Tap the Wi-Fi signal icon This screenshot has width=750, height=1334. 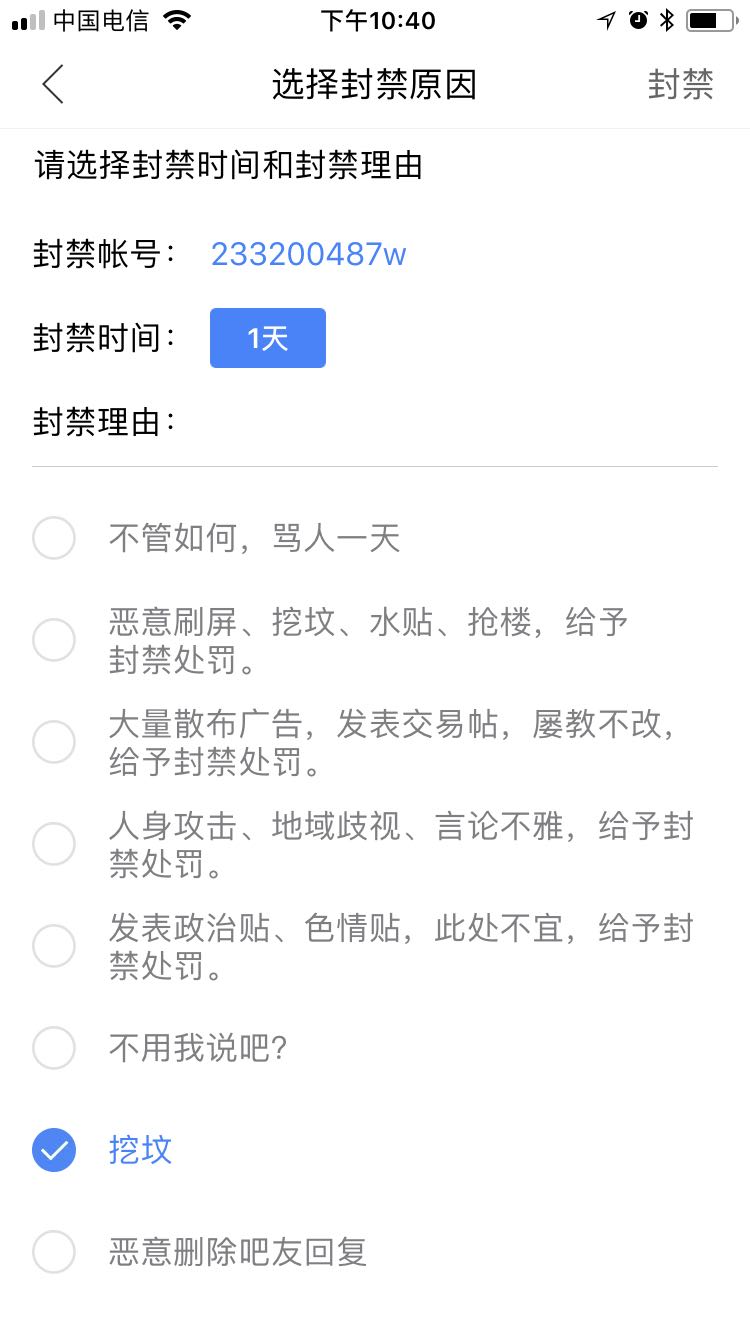click(x=177, y=20)
